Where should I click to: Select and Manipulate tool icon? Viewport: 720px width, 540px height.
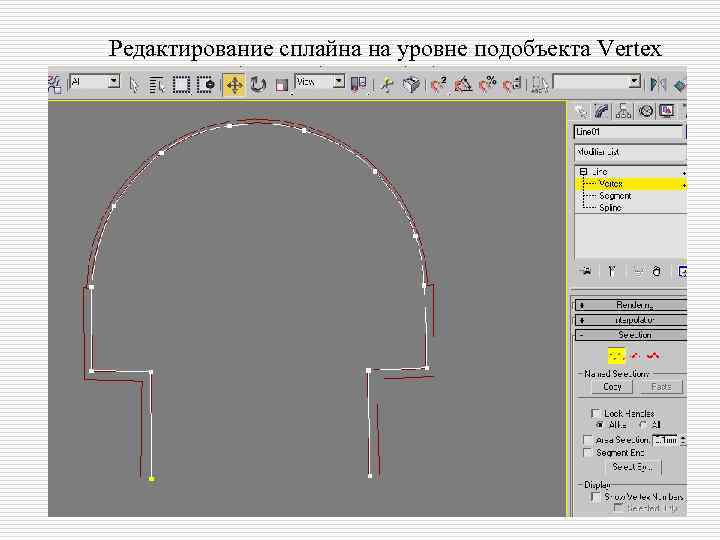point(388,85)
